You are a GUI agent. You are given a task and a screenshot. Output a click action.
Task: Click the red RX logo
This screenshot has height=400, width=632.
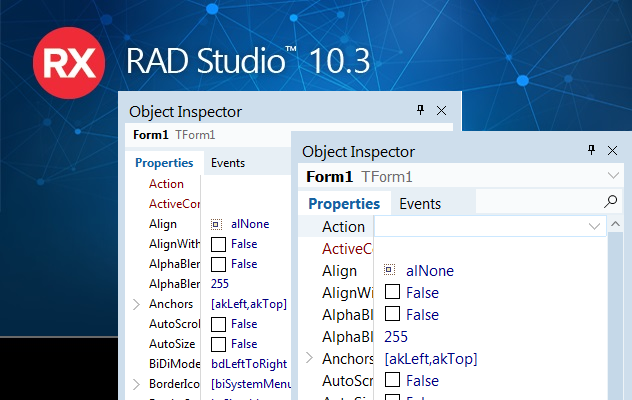[69, 63]
